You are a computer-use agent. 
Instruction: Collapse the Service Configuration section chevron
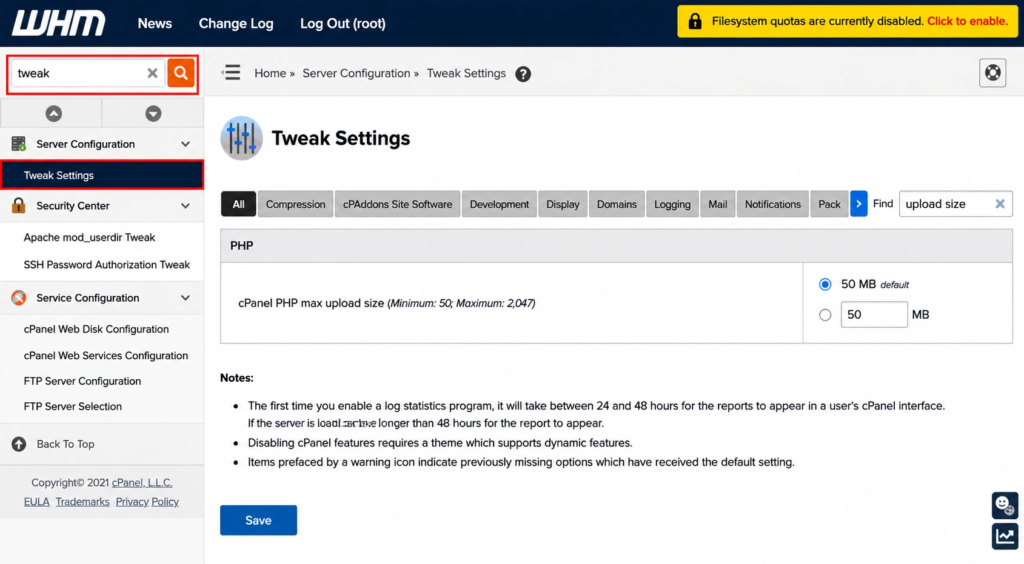(185, 298)
